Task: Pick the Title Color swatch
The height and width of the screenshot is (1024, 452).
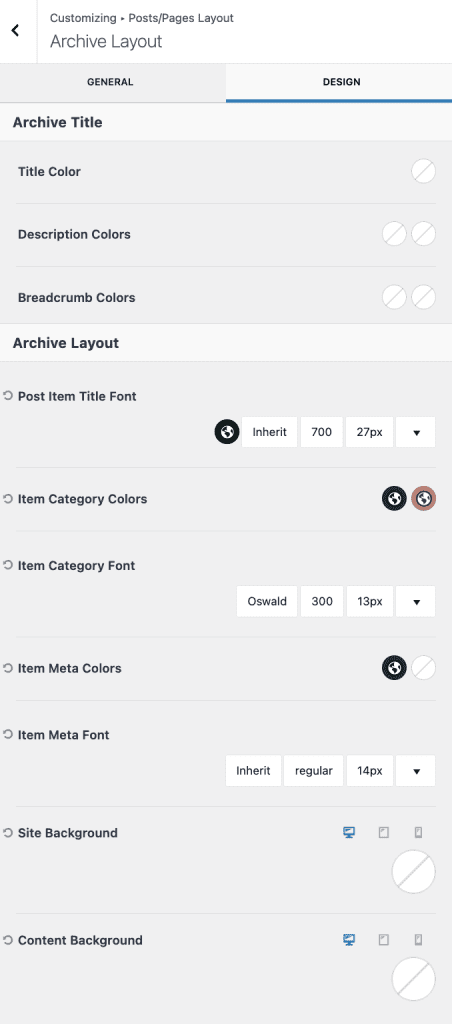Action: (x=423, y=172)
